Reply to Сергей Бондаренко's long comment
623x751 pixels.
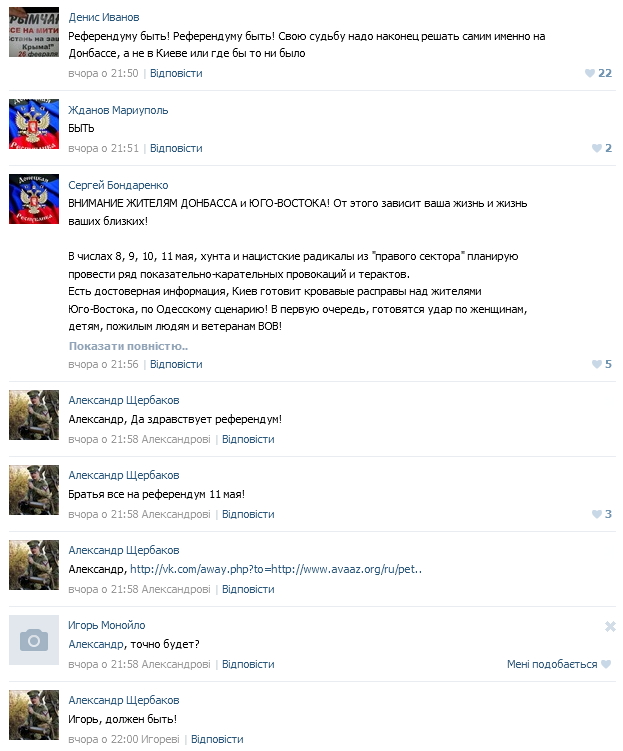tap(176, 364)
